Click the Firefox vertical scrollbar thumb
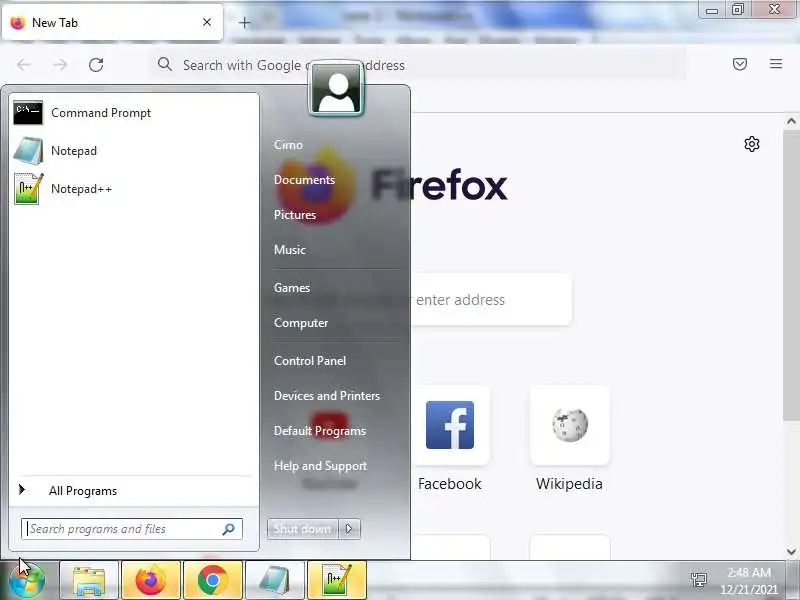The width and height of the screenshot is (800, 600). [791, 276]
